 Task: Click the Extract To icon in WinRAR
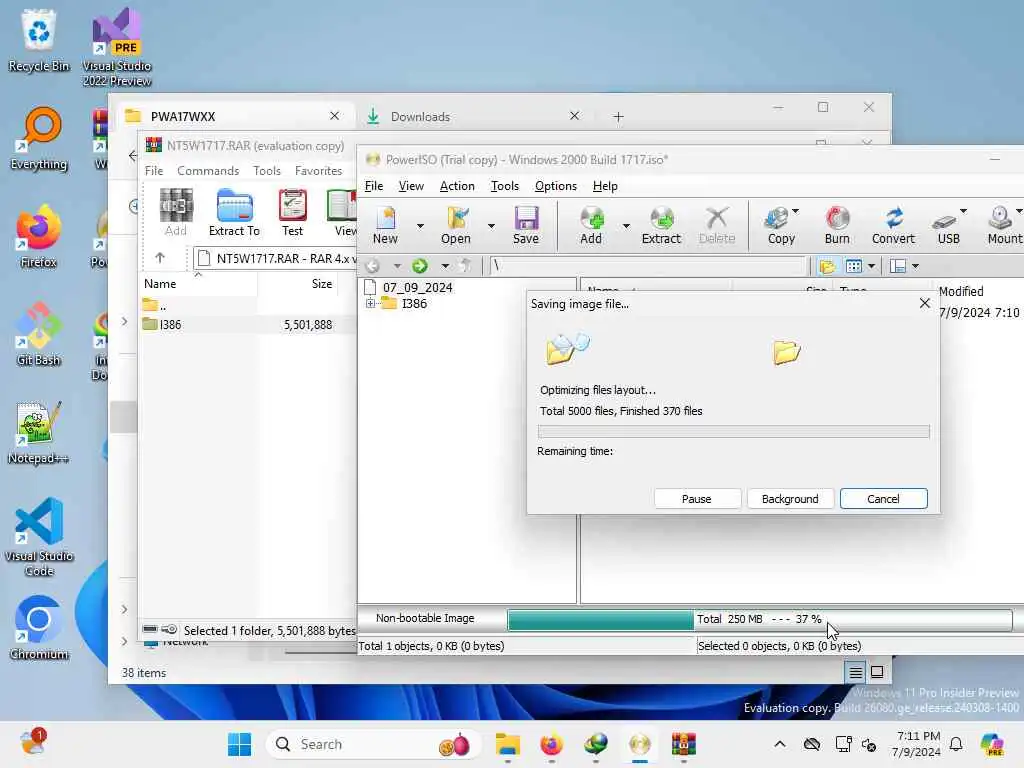pyautogui.click(x=234, y=212)
